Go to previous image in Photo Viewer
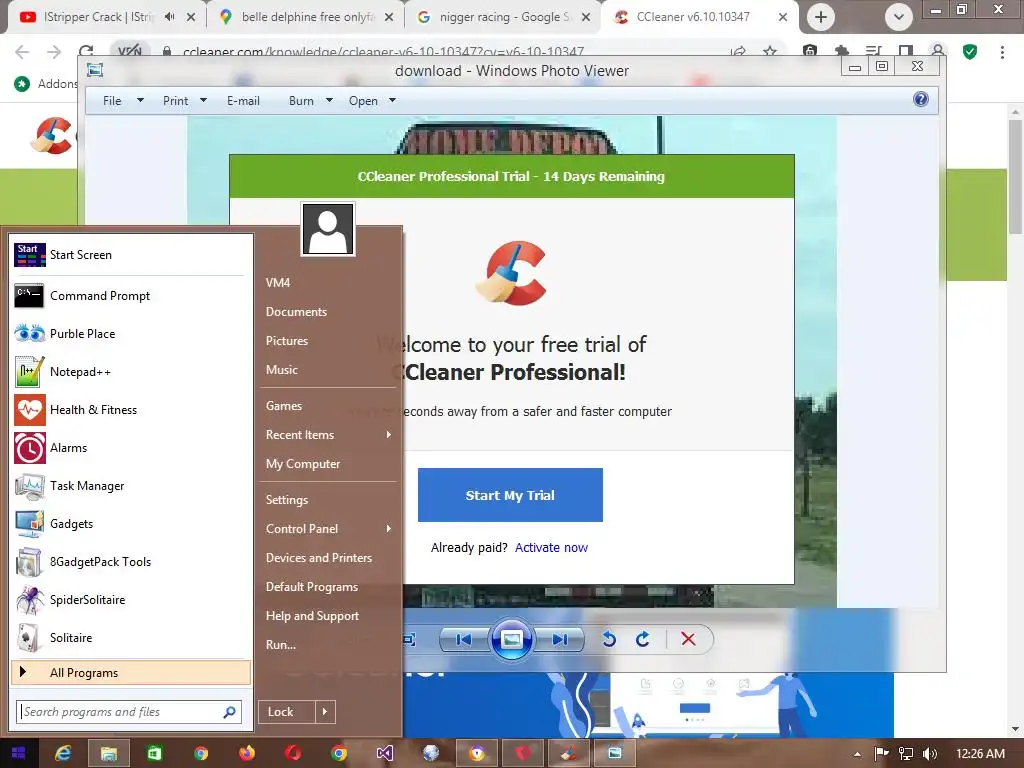The image size is (1024, 768). [464, 639]
